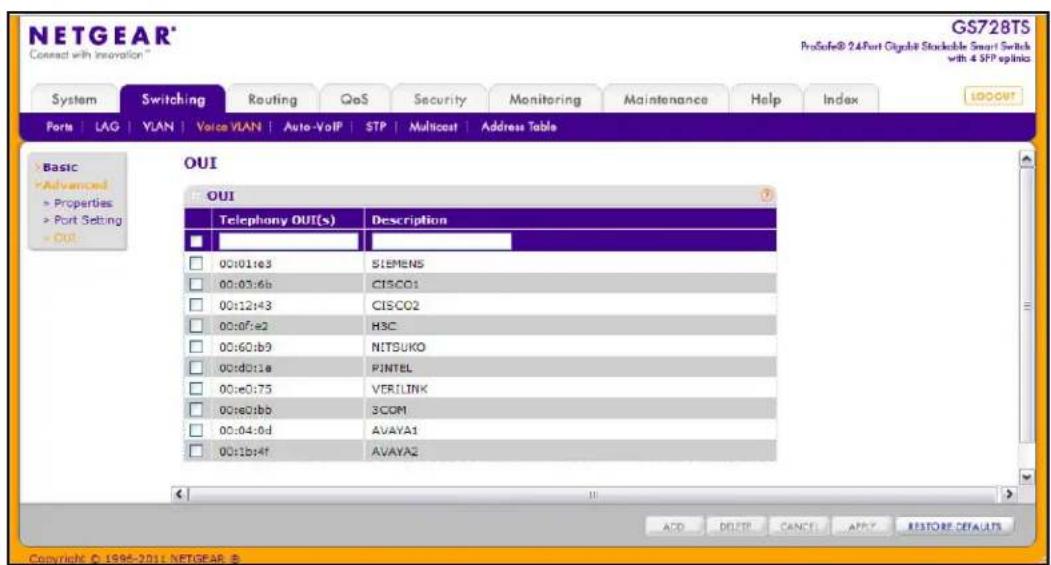This screenshot has height=565, width=1051.
Task: Click the Telephony OUI(s) input field
Action: (288, 241)
